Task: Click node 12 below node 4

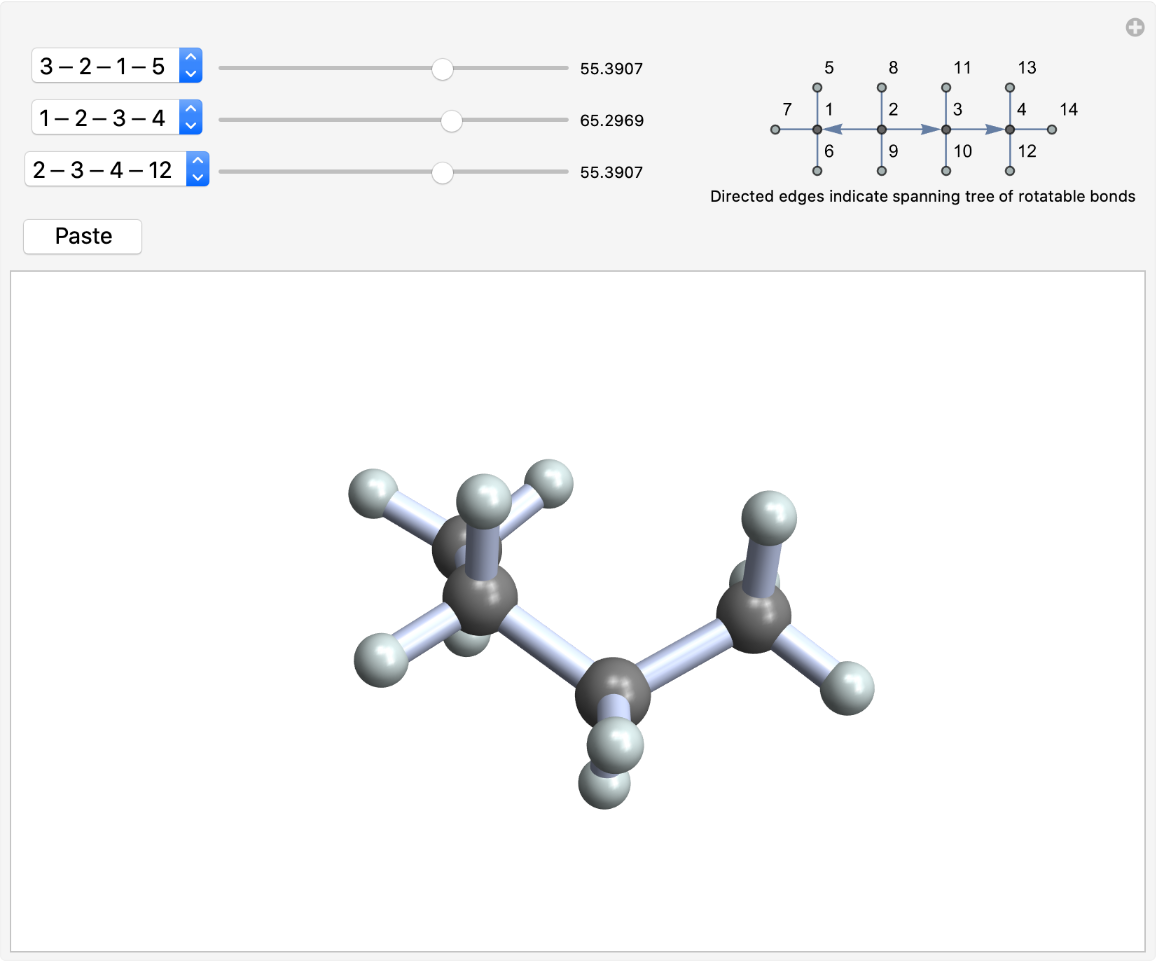Action: (1010, 171)
